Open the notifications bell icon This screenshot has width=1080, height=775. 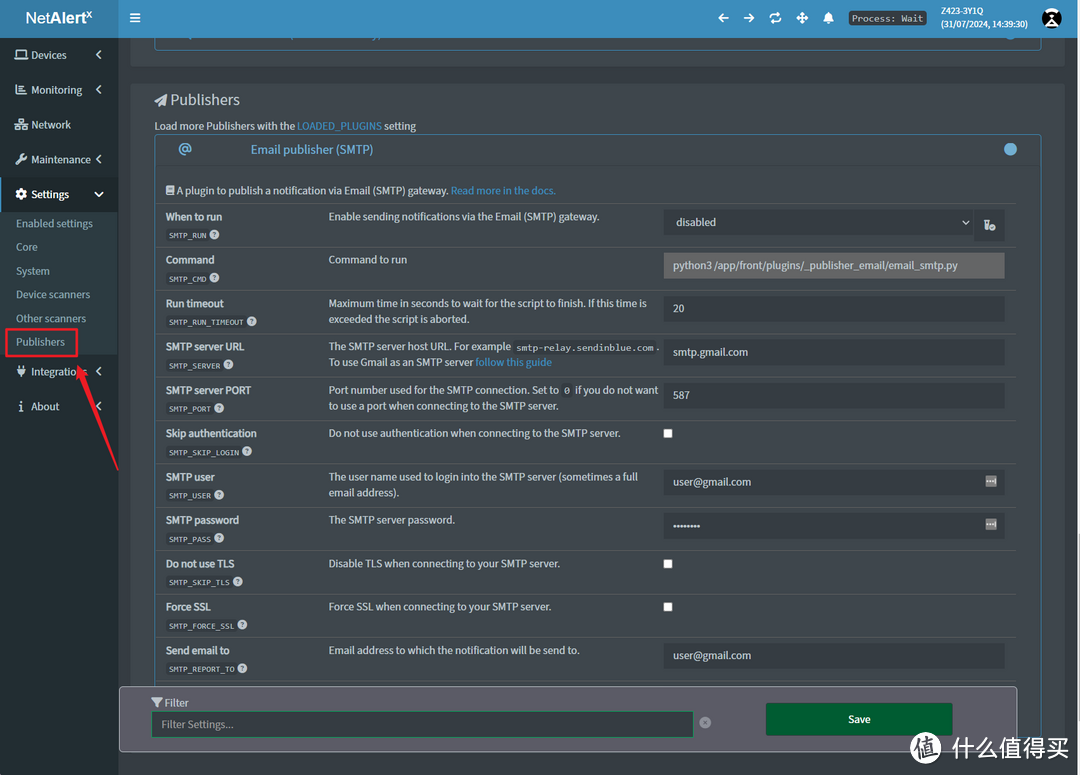(828, 18)
